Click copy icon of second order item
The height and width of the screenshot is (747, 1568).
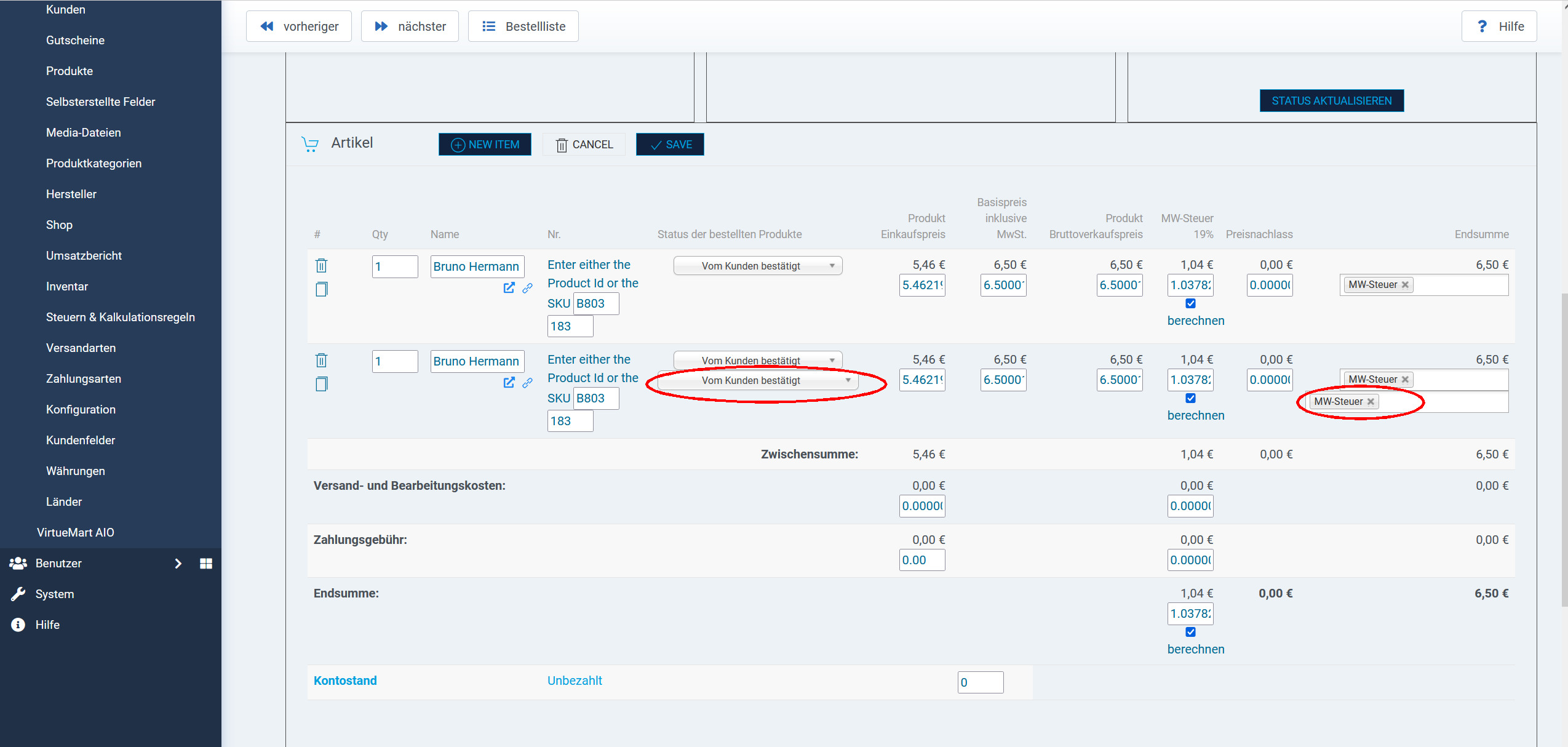click(x=321, y=384)
